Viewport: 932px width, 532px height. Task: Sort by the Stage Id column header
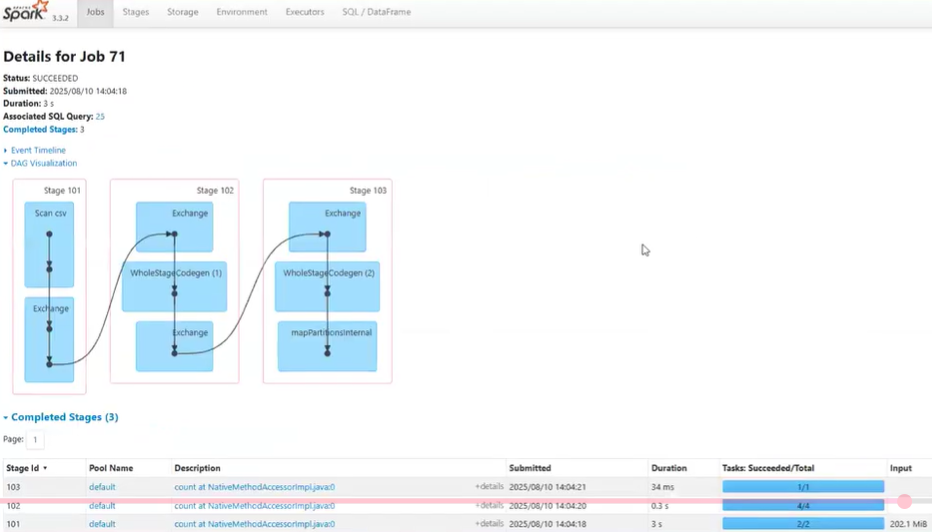(27, 468)
